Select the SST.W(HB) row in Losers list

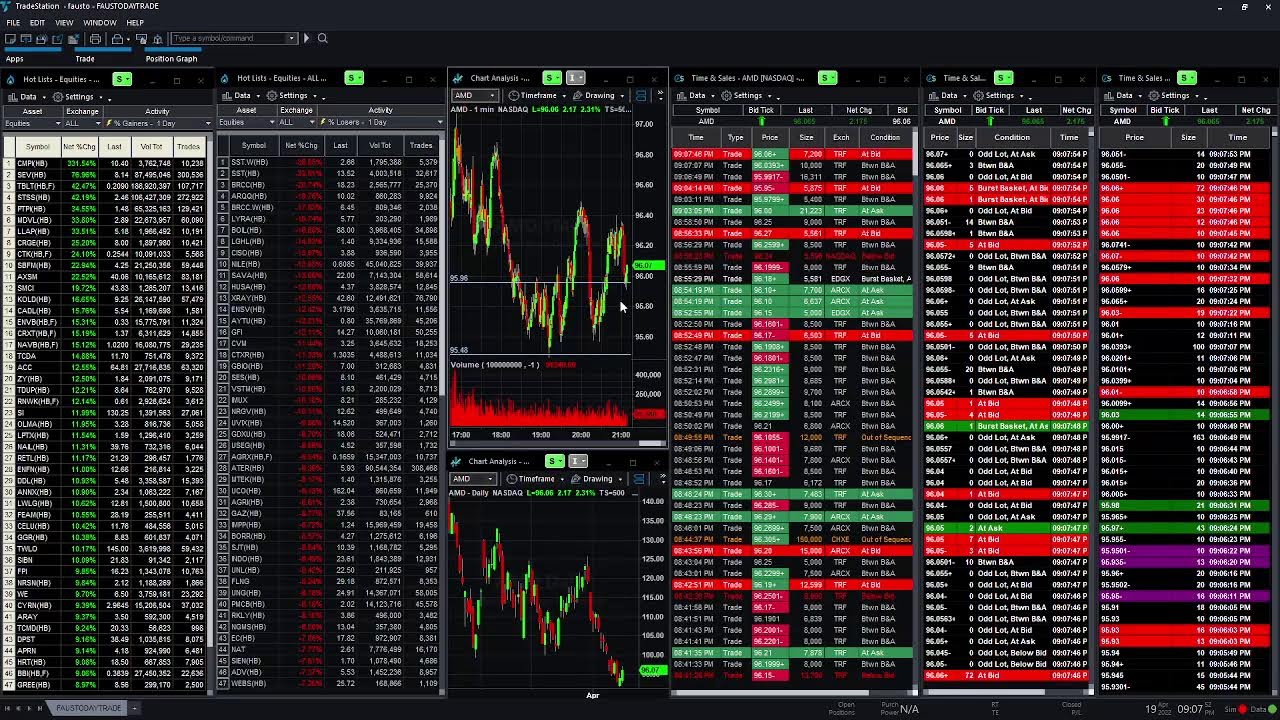click(x=329, y=162)
